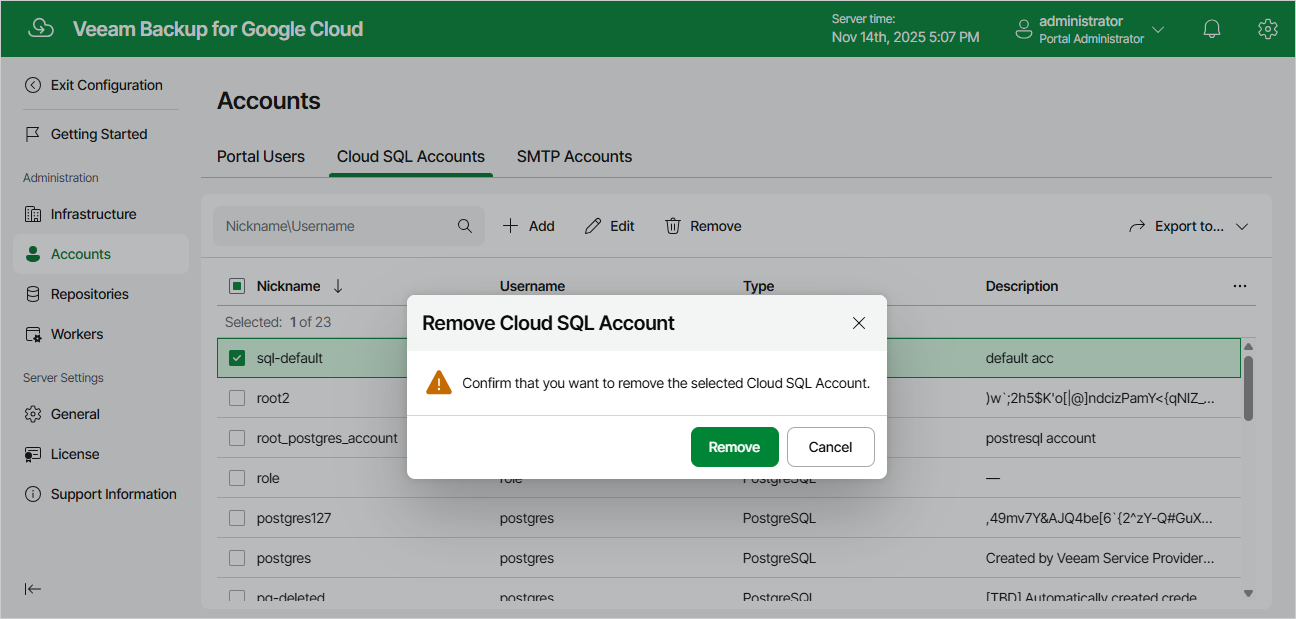Sort by Nickname arrow indicator
The height and width of the screenshot is (619, 1296).
338,286
